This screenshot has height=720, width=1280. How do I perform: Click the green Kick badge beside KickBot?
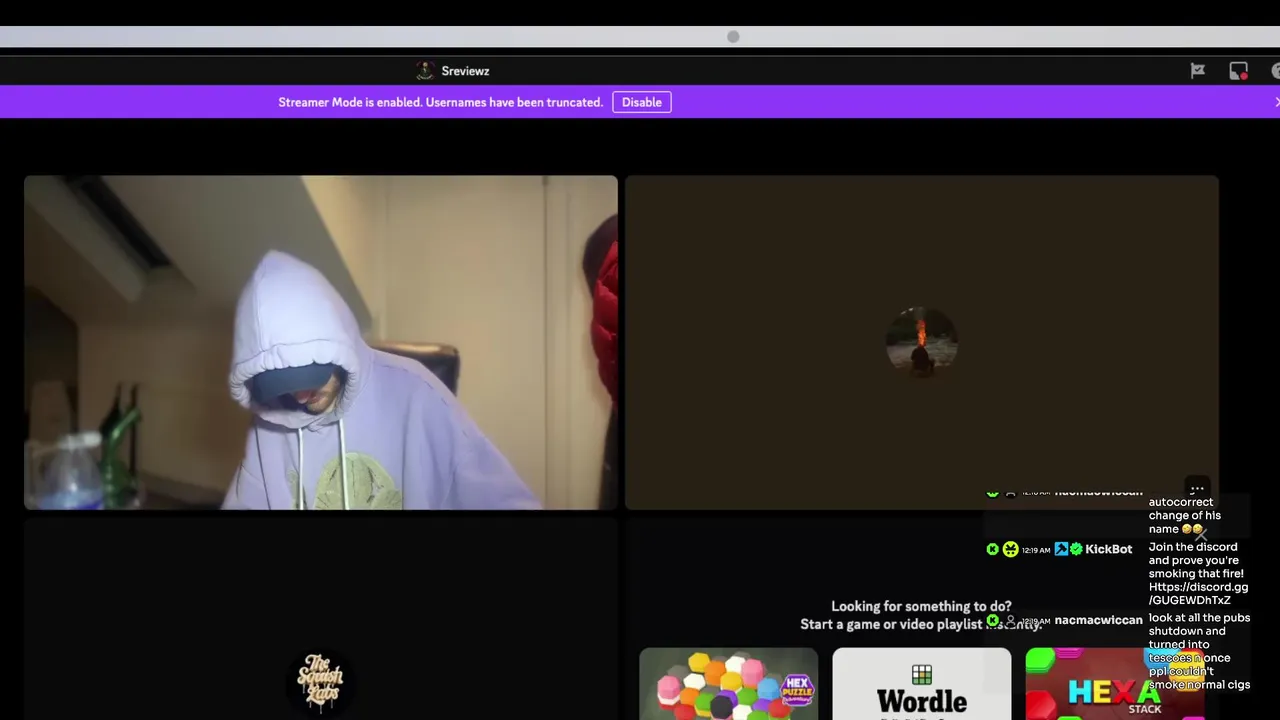(992, 549)
